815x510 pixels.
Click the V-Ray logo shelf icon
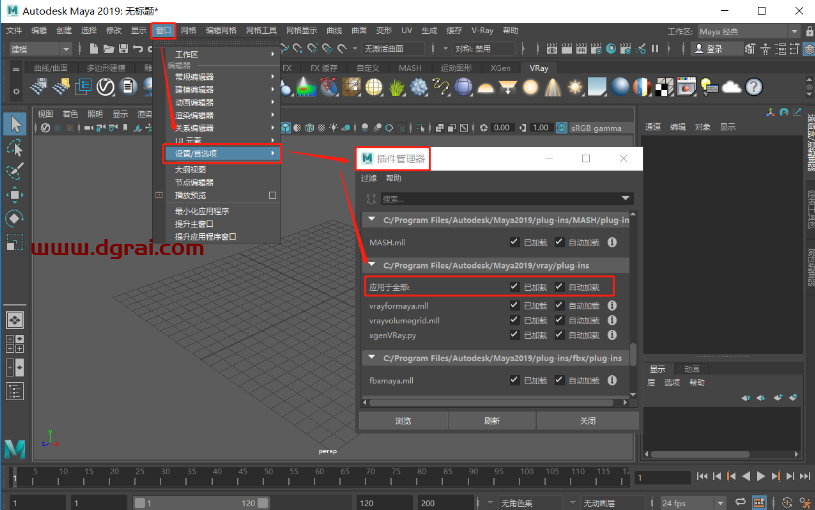click(106, 87)
